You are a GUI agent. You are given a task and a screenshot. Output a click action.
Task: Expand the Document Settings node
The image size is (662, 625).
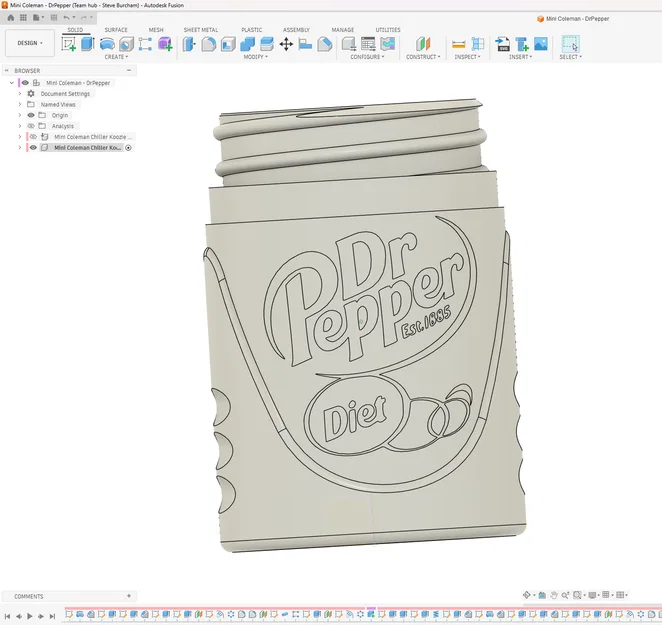(x=20, y=93)
